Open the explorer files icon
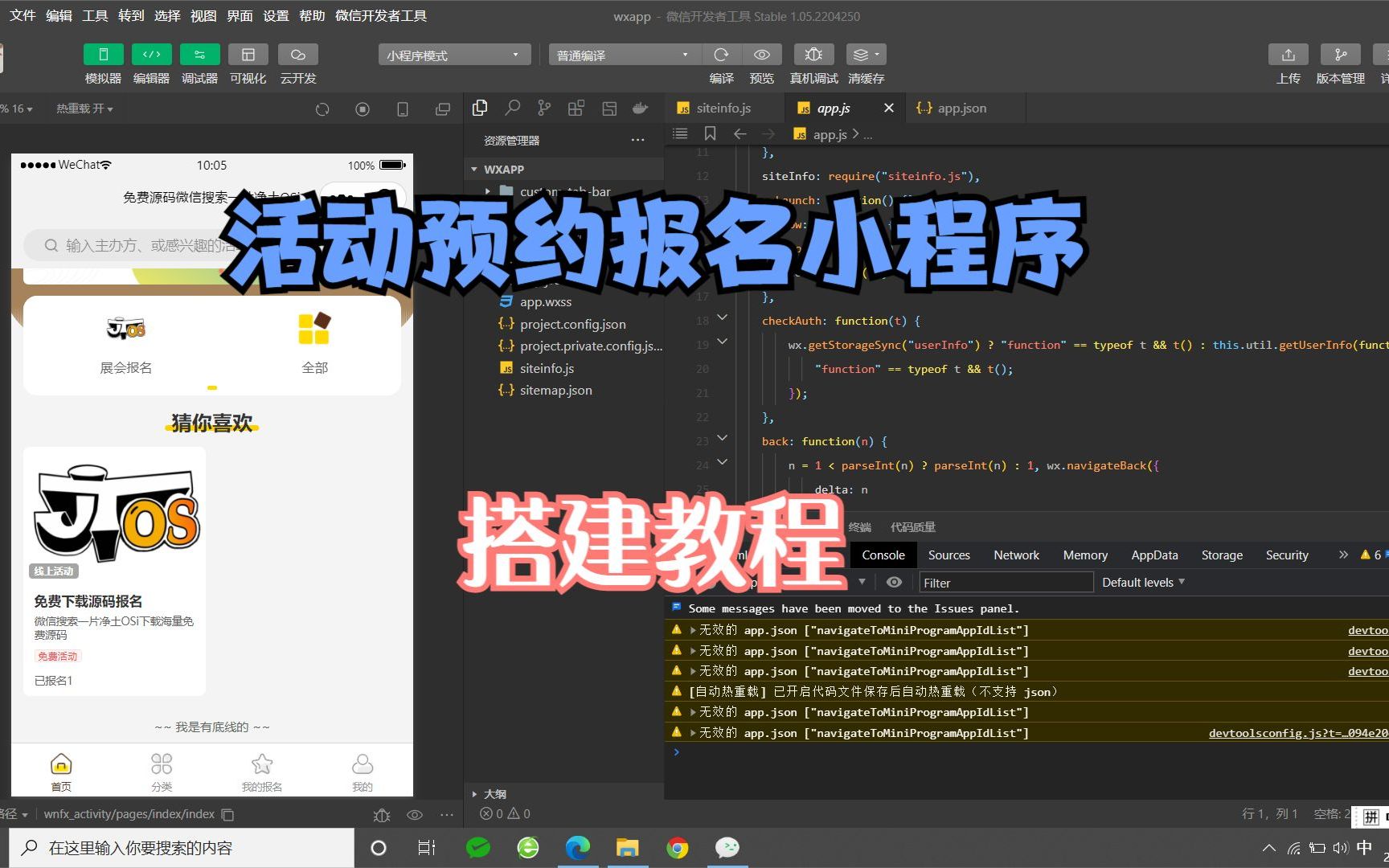The width and height of the screenshot is (1389, 868). [x=480, y=108]
